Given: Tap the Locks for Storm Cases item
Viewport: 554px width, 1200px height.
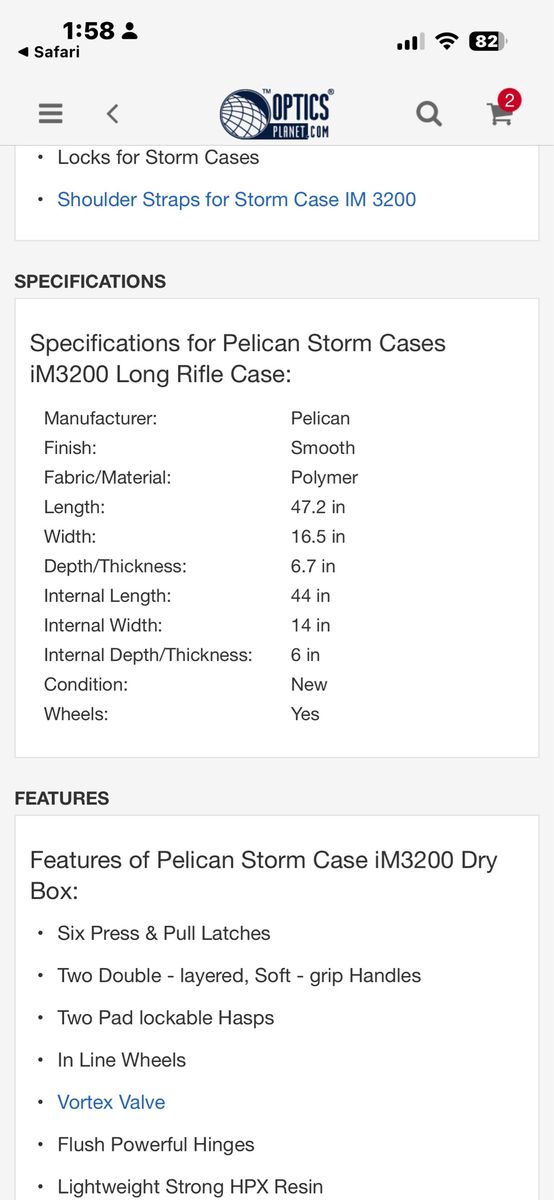Looking at the screenshot, I should coord(158,157).
